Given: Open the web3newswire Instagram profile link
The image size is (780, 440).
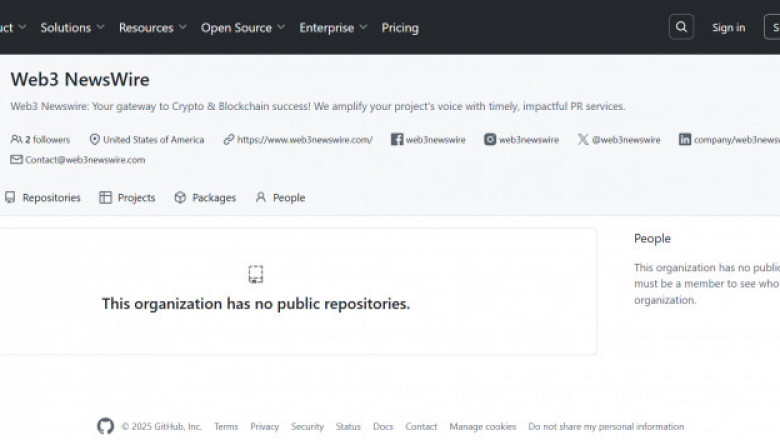Looking at the screenshot, I should (529, 139).
